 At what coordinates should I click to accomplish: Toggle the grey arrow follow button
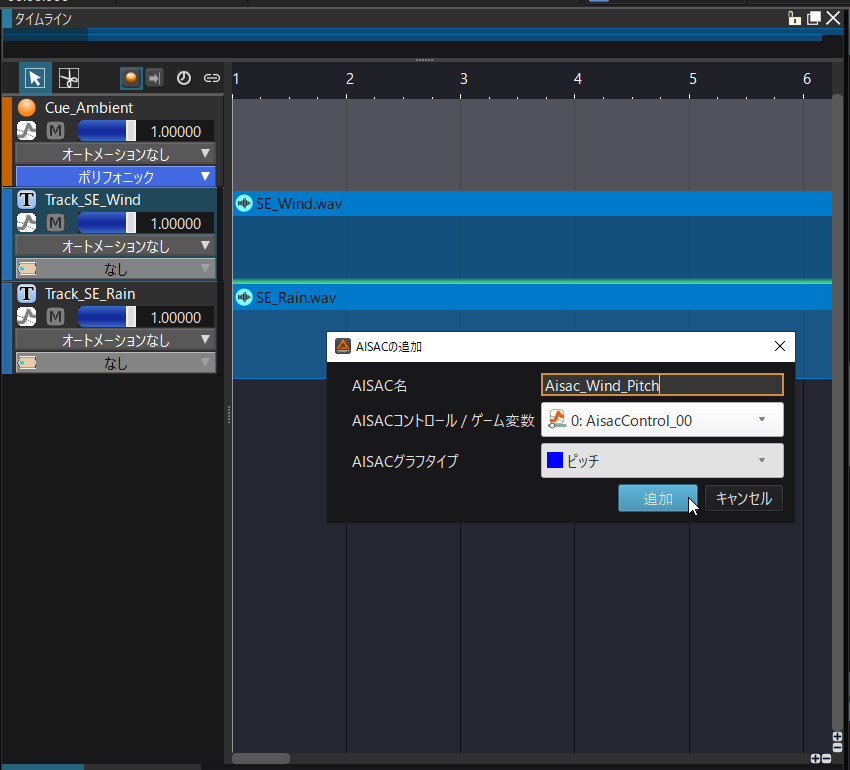pos(154,78)
